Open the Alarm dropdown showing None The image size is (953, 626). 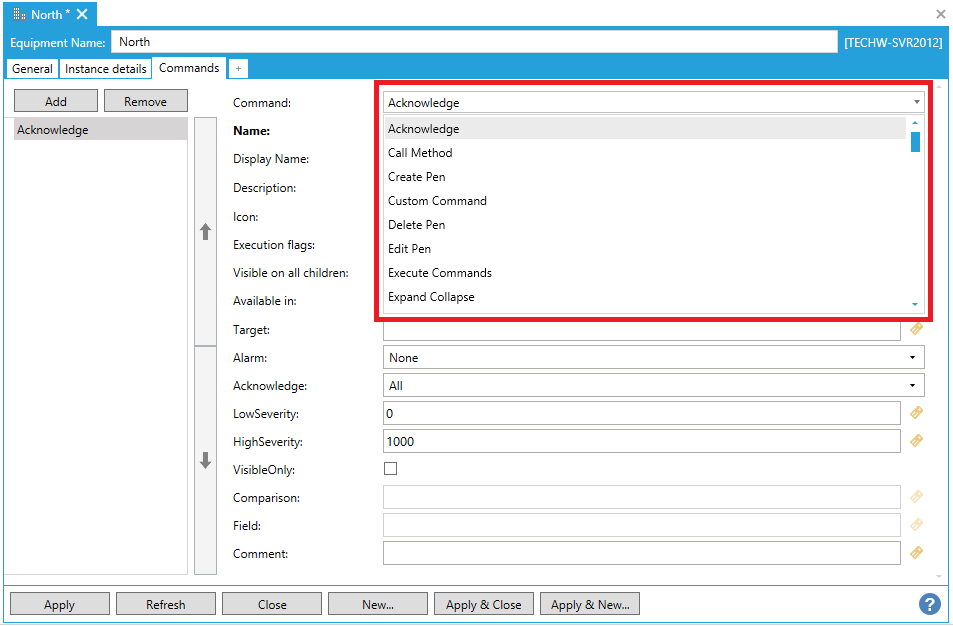point(653,357)
